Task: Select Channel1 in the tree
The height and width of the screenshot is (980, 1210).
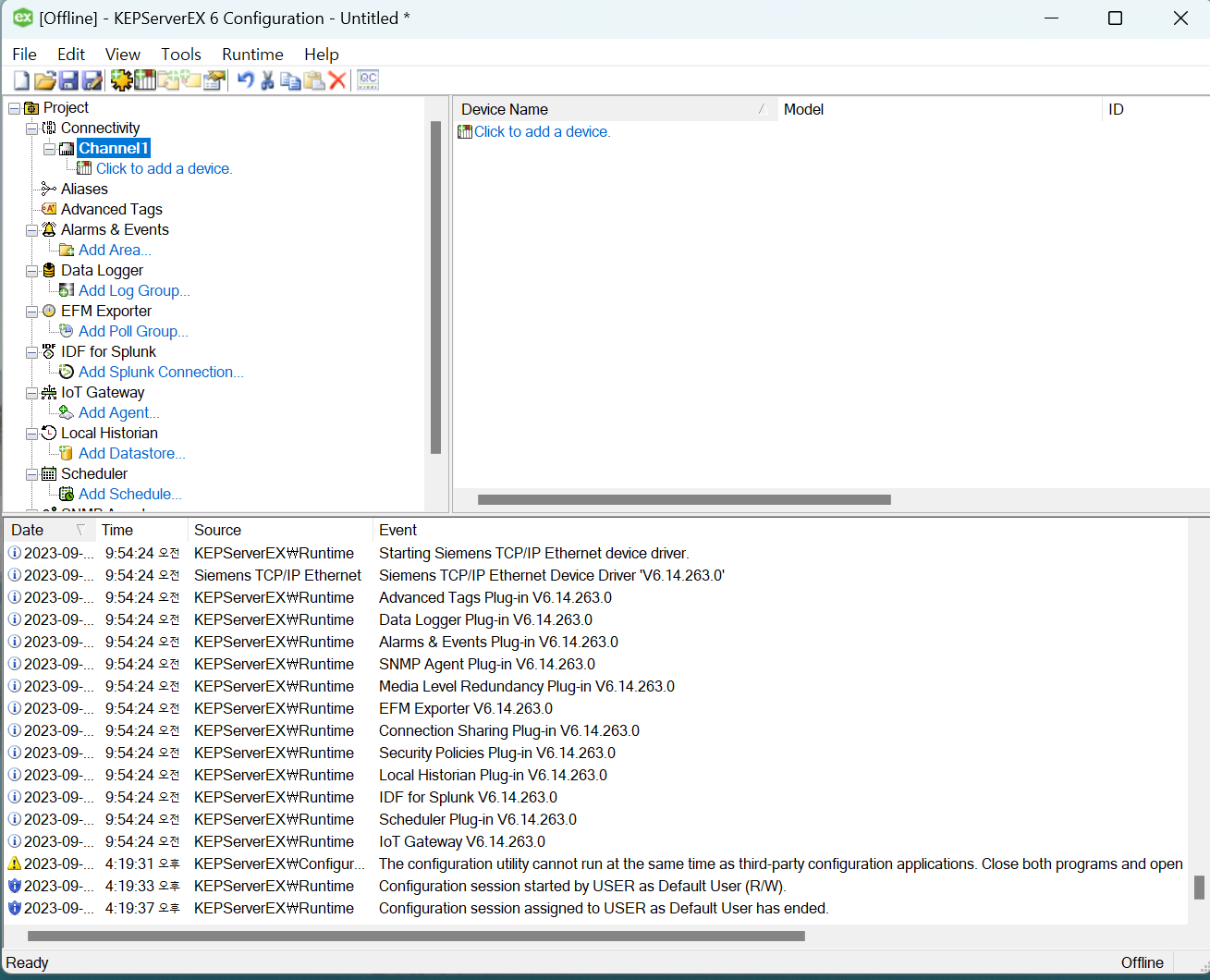Action: 113,148
